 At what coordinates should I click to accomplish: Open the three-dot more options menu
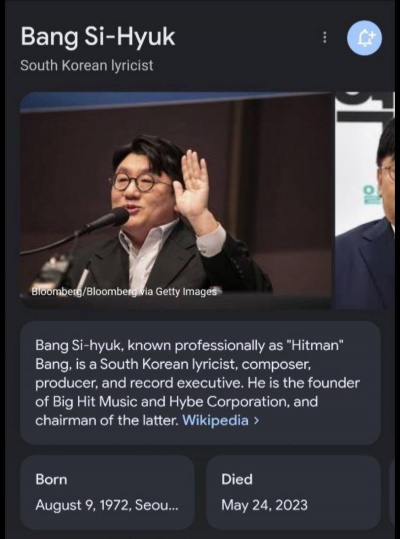(324, 38)
